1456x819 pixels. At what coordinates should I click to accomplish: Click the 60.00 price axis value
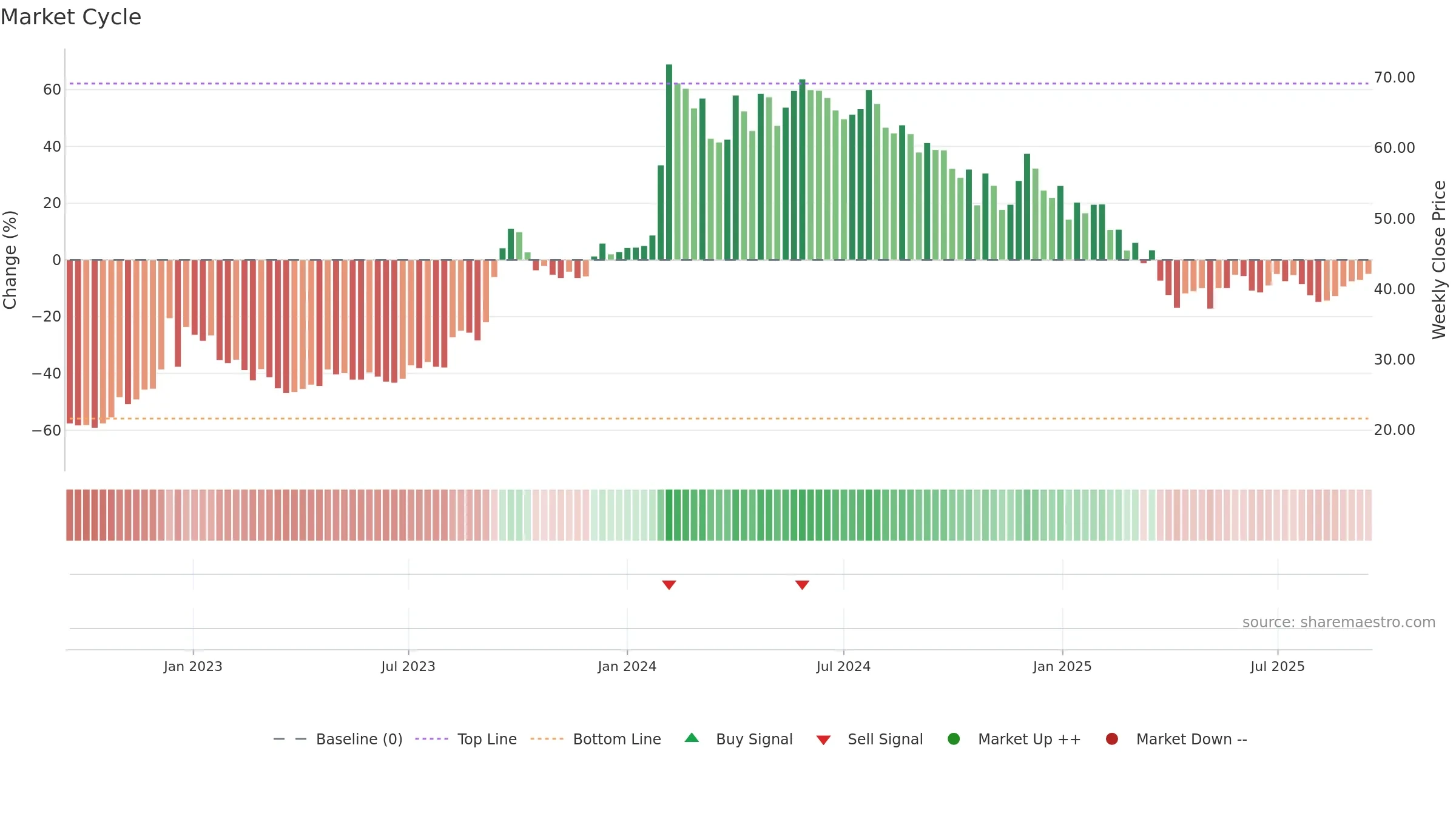(1395, 147)
